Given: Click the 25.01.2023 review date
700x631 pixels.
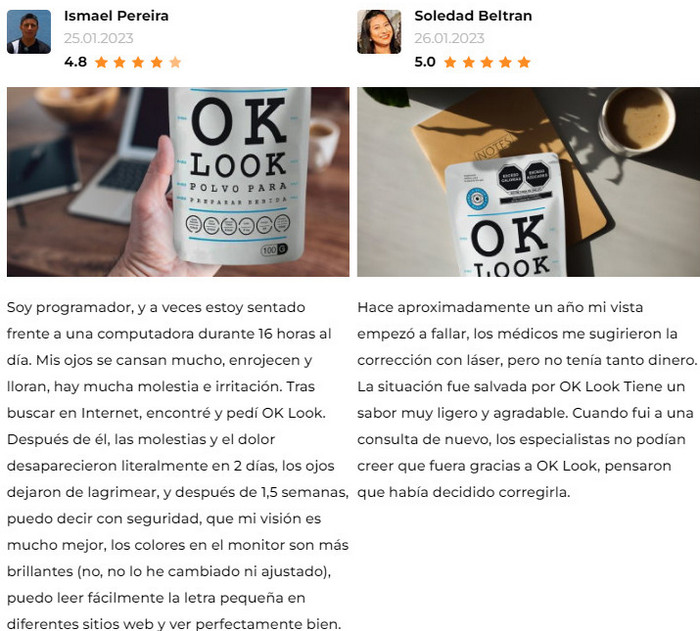Looking at the screenshot, I should 99,38.
